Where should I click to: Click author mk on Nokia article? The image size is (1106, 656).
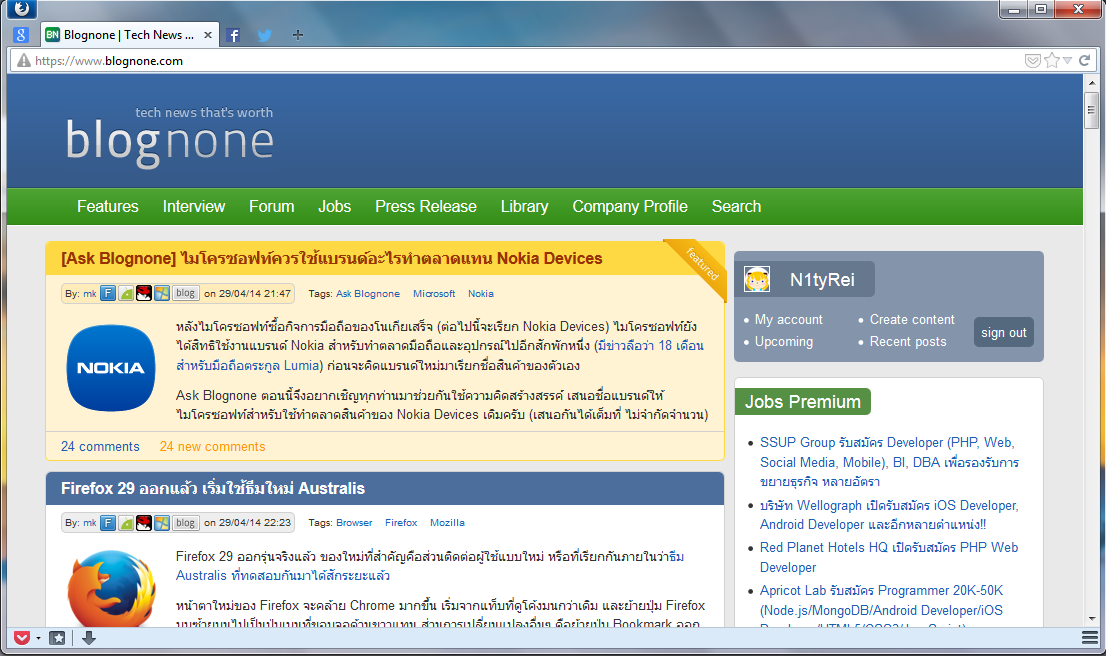click(90, 293)
